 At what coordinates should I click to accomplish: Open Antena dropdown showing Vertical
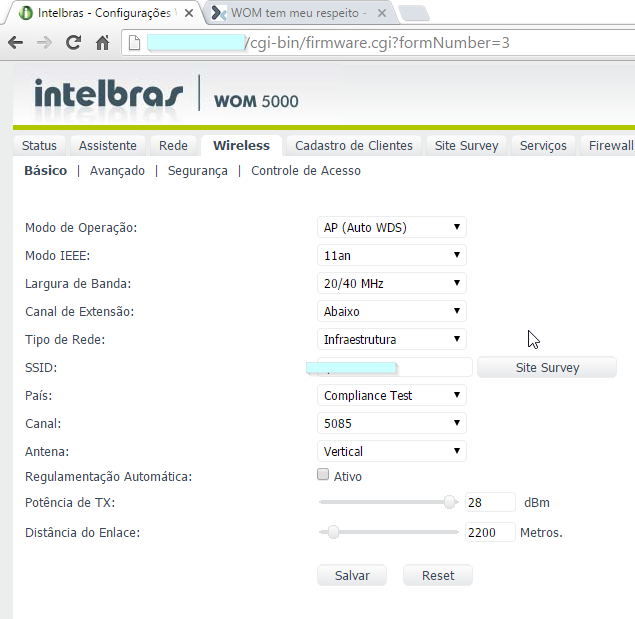click(392, 451)
